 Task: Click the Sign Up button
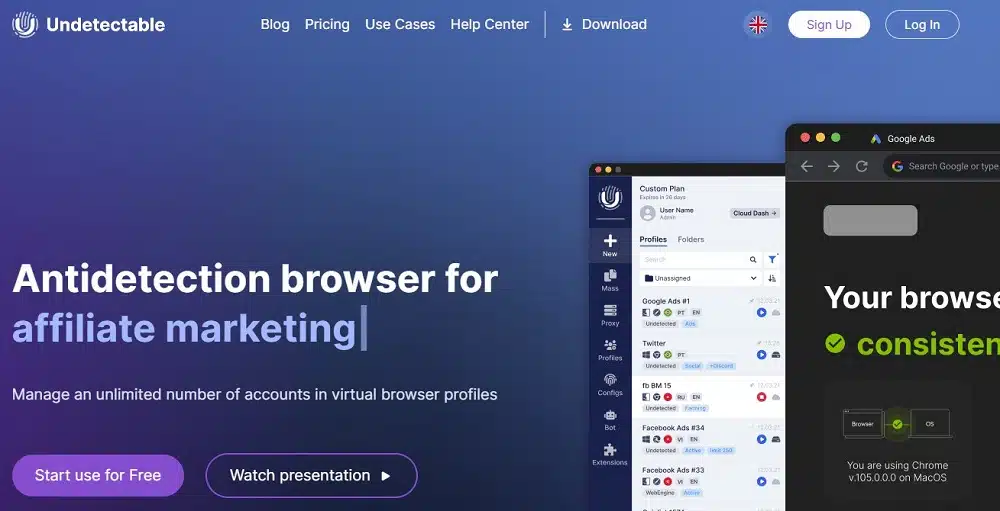[828, 25]
